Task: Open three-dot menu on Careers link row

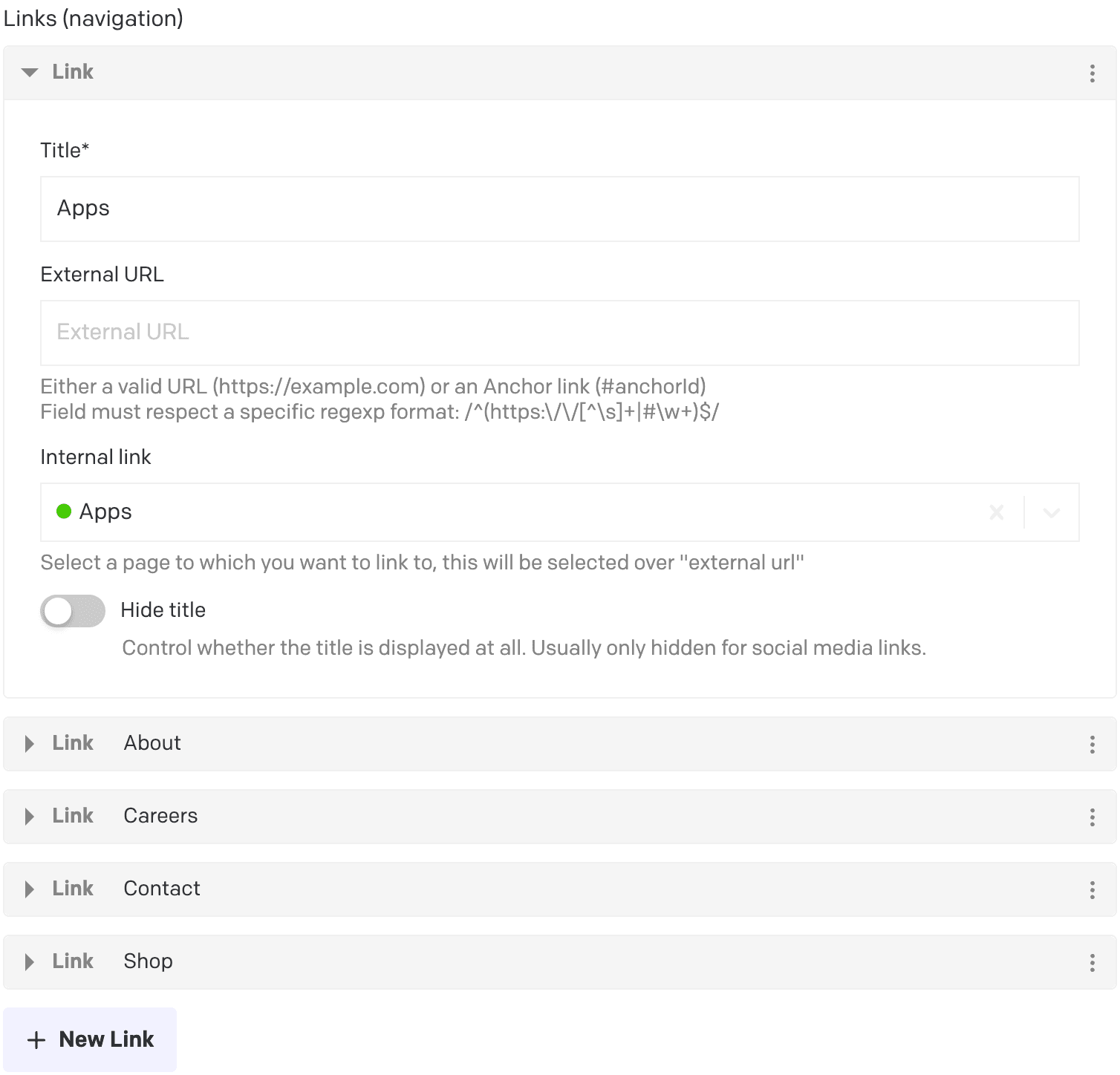Action: pyautogui.click(x=1092, y=817)
